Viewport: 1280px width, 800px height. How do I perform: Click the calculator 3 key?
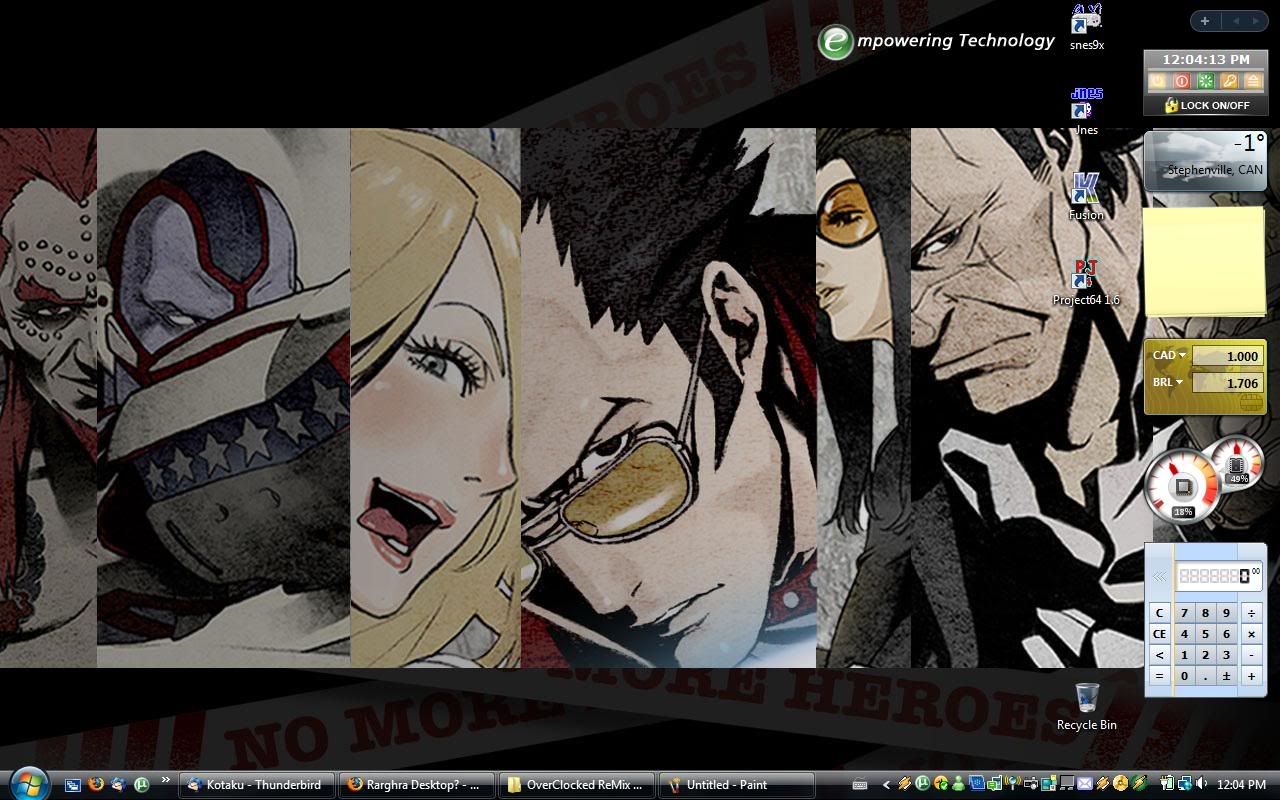coord(1227,655)
